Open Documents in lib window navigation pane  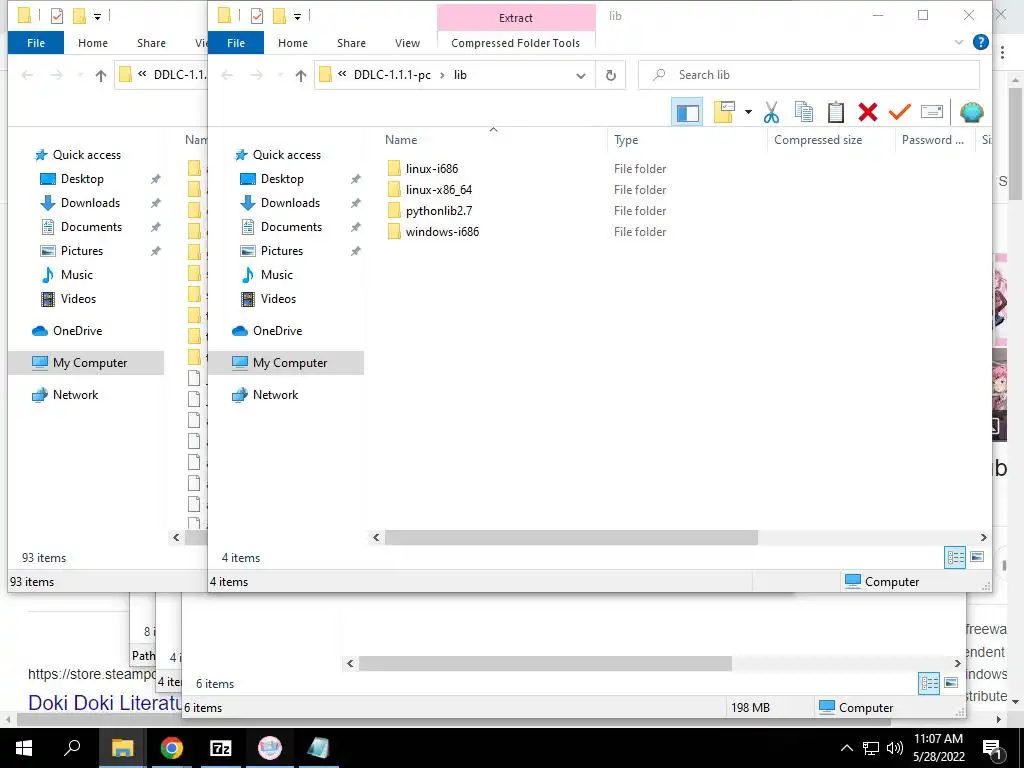291,227
